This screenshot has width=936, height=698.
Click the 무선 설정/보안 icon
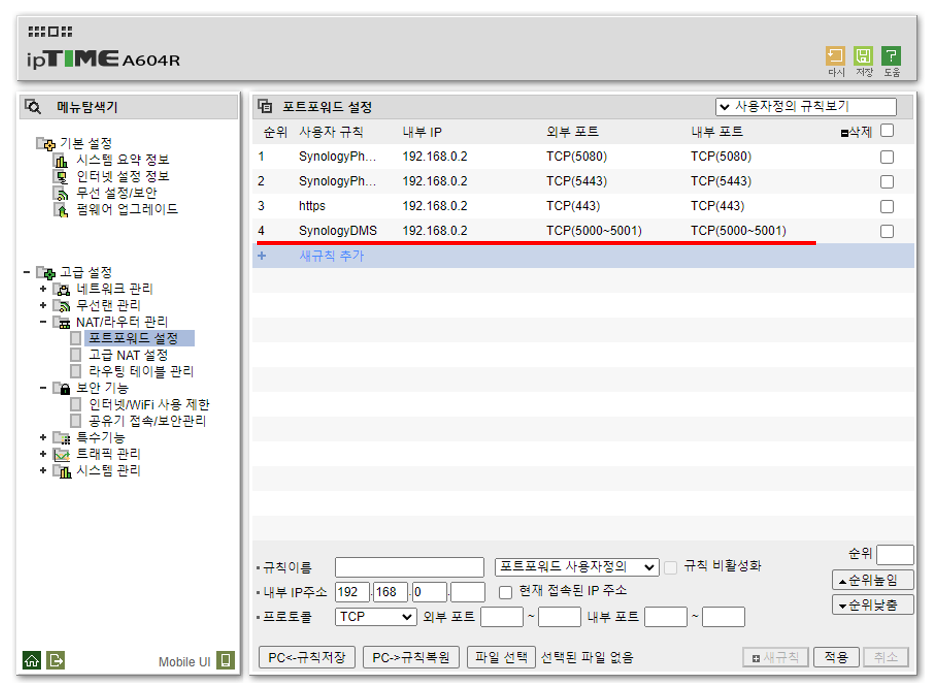click(60, 193)
